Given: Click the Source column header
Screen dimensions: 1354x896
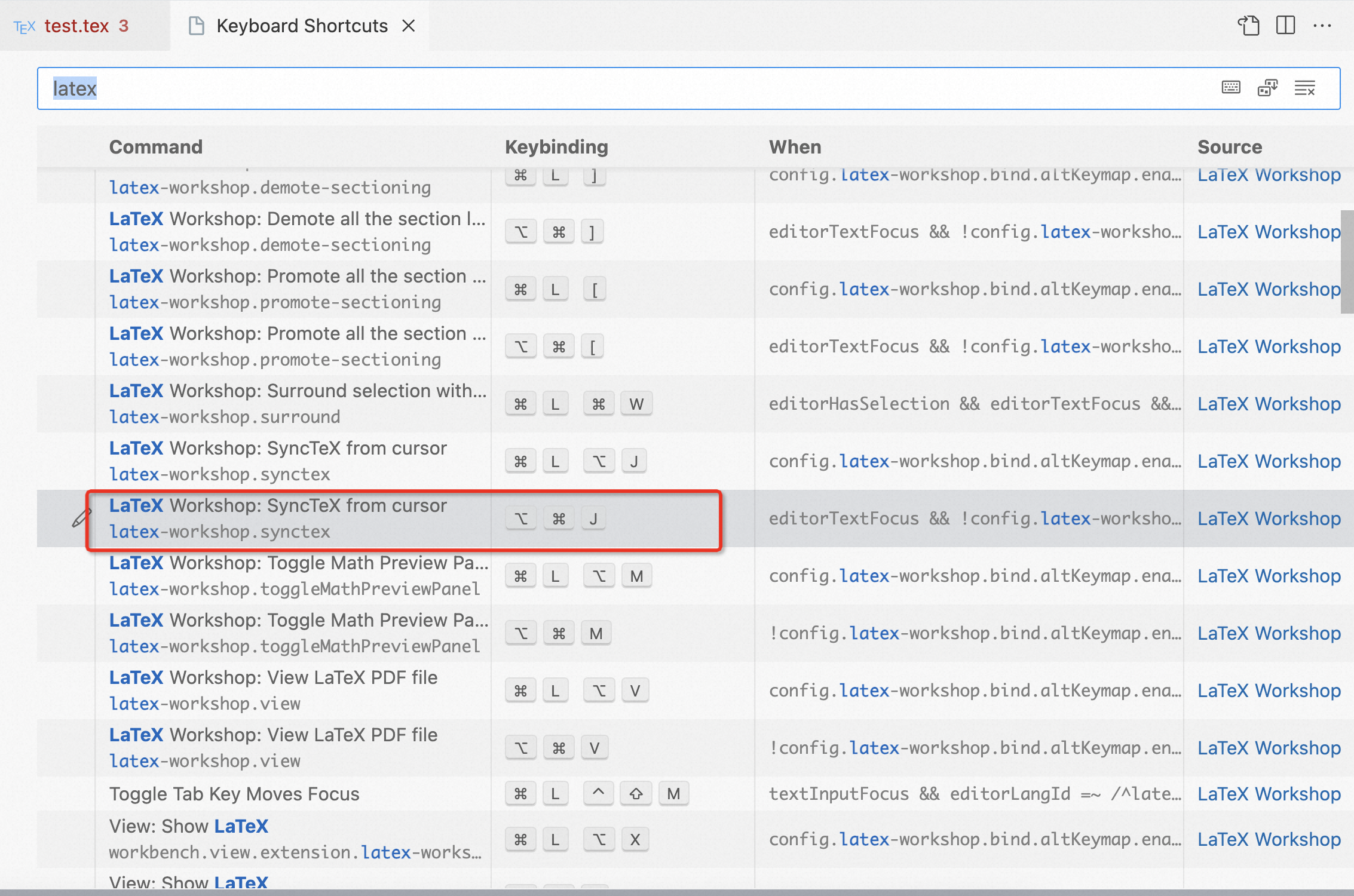Looking at the screenshot, I should pyautogui.click(x=1230, y=147).
